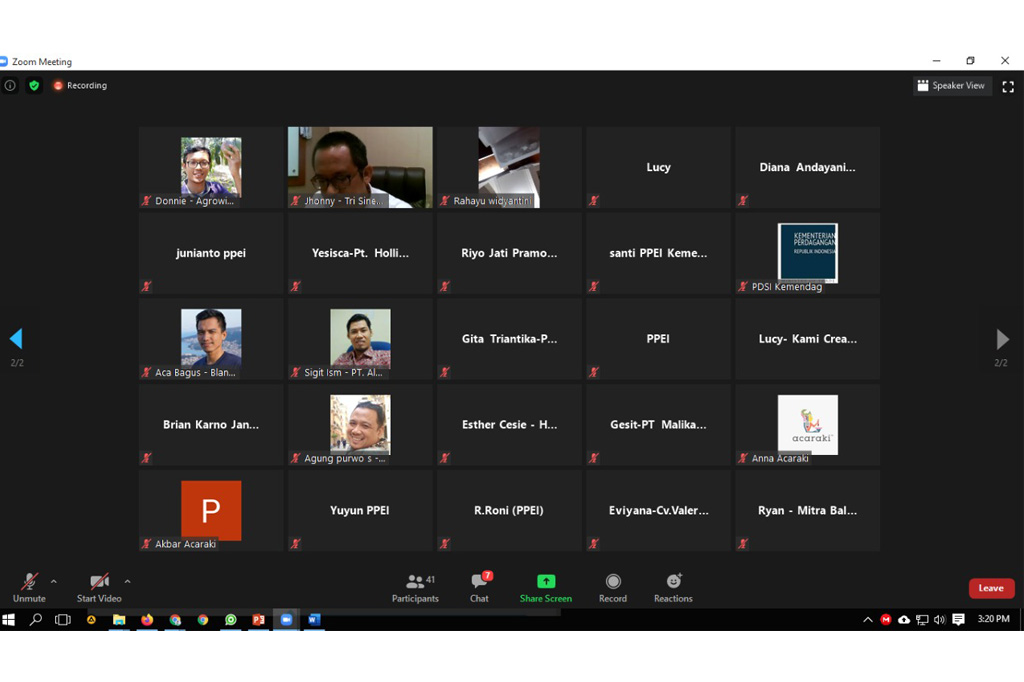This screenshot has height=682, width=1024.
Task: Open Windows notification center
Action: (x=958, y=619)
